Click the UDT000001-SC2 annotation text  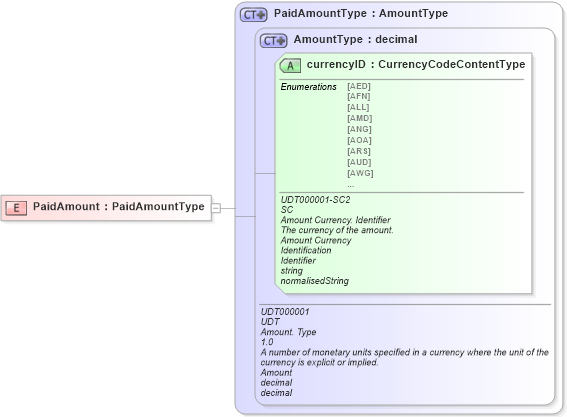click(x=315, y=200)
